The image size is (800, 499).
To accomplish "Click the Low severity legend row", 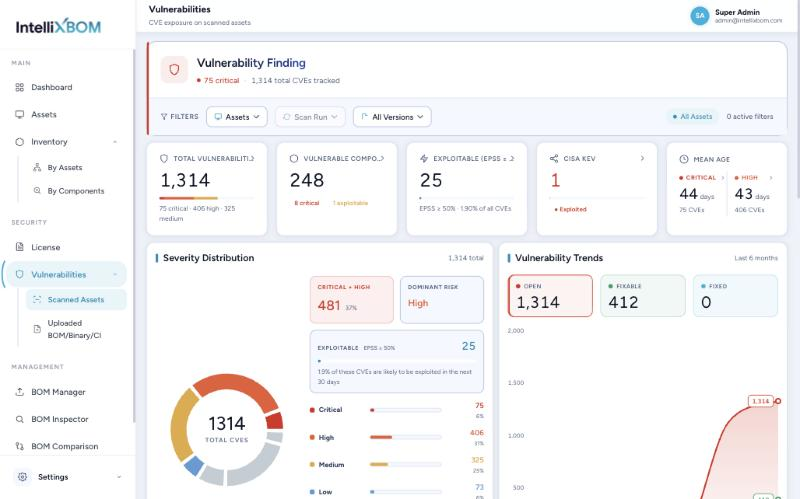I will [396, 492].
